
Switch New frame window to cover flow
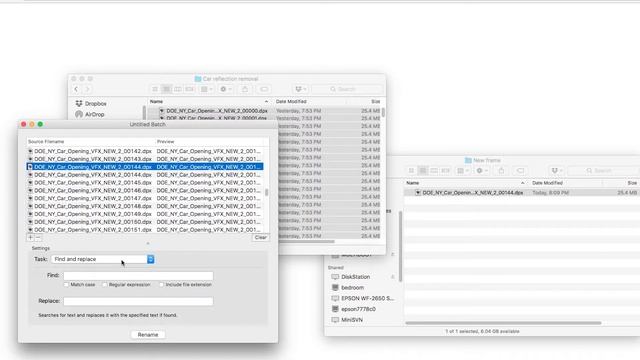(x=445, y=171)
